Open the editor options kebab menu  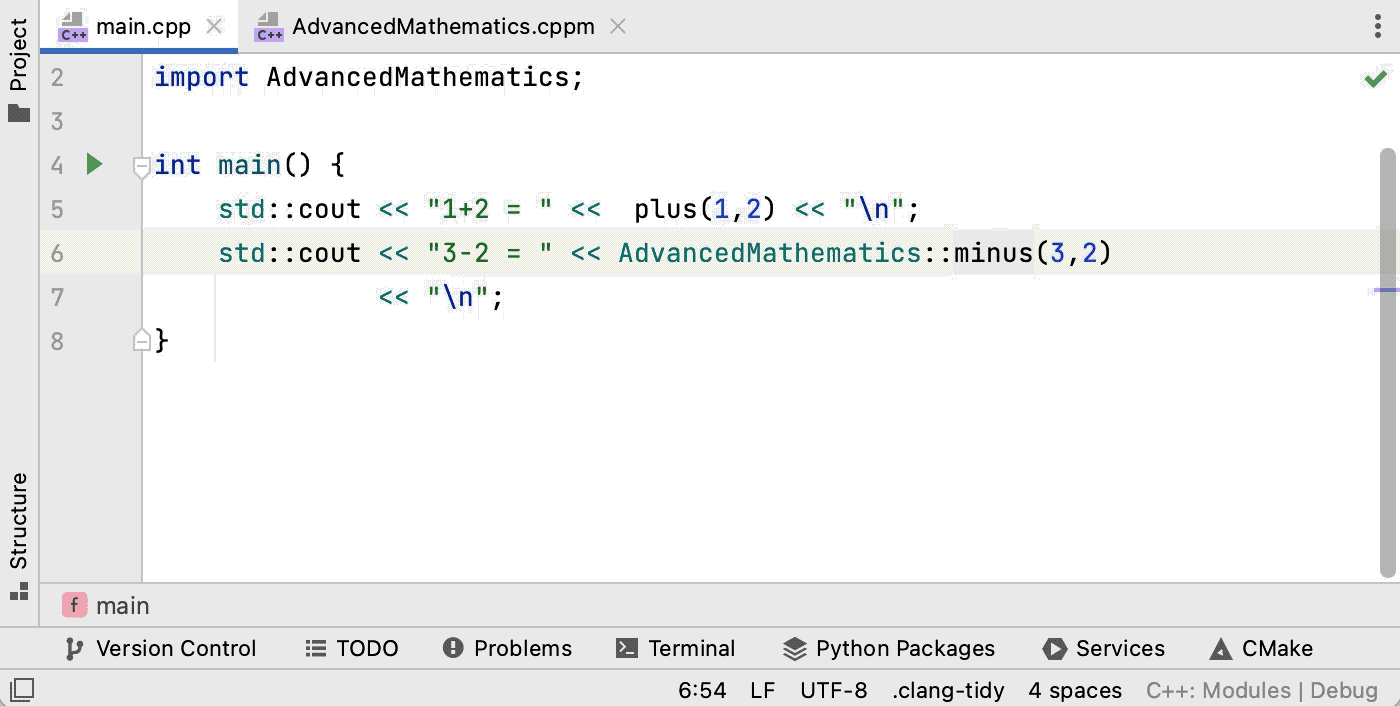click(1378, 27)
